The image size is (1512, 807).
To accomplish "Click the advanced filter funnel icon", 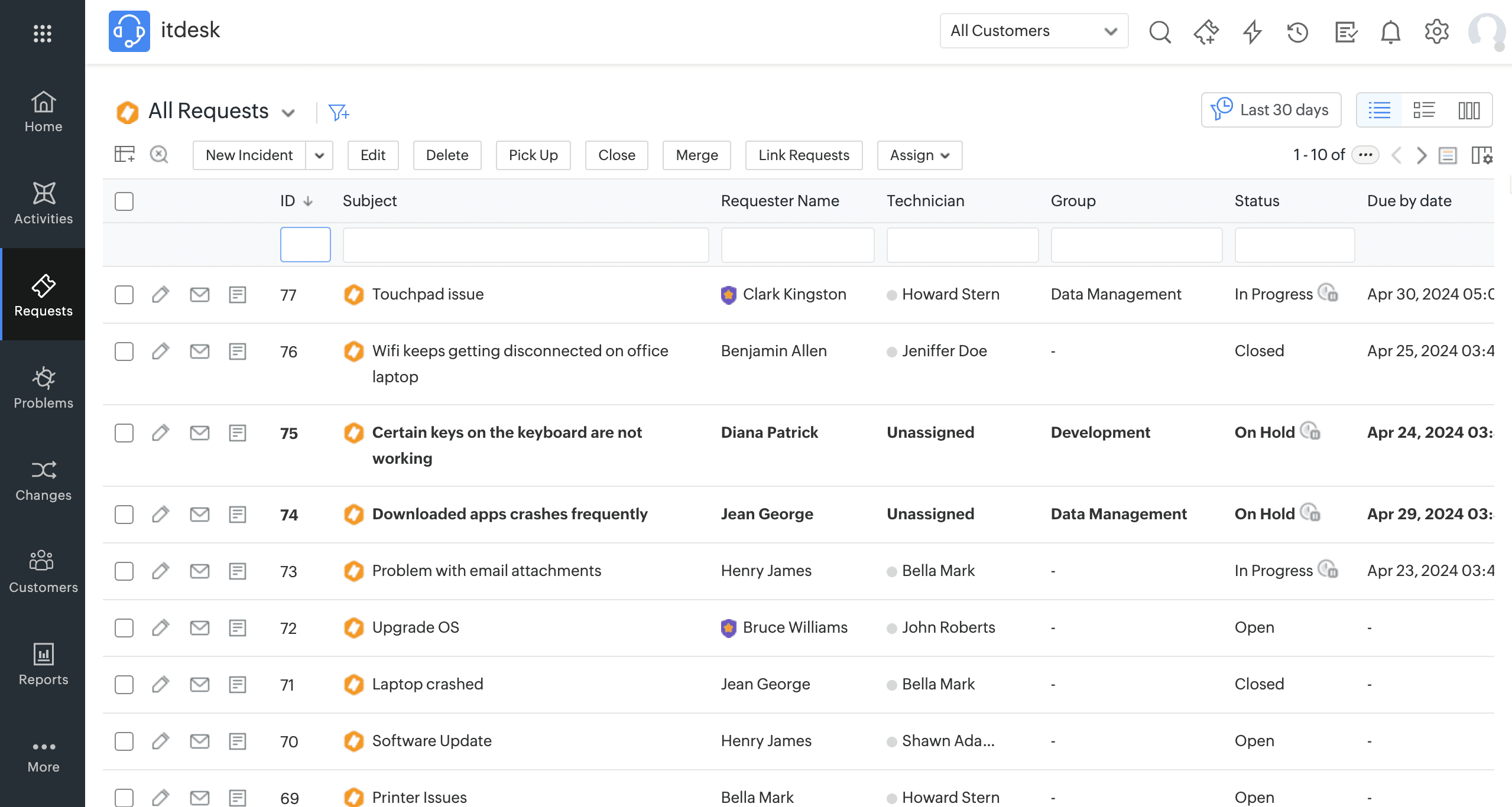I will (x=339, y=112).
